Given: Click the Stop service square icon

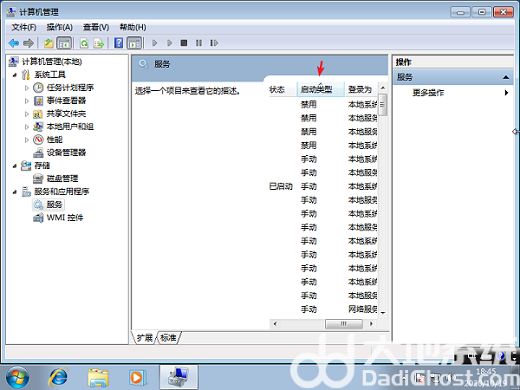Looking at the screenshot, I should tap(184, 43).
